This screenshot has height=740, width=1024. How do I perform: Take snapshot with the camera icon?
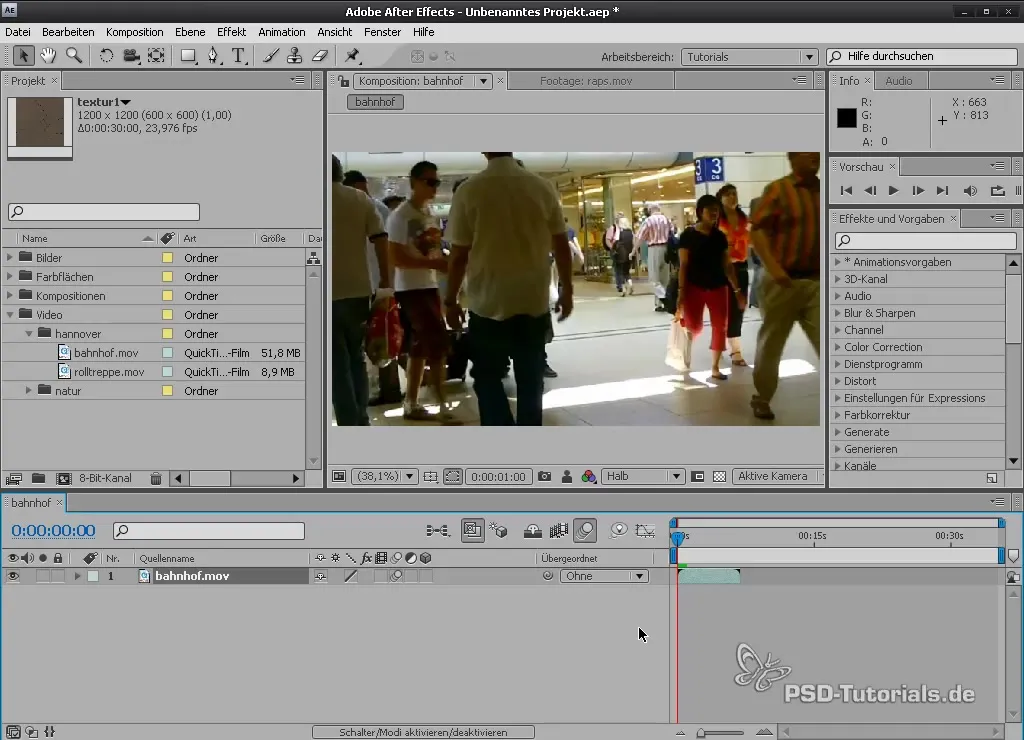tap(544, 477)
